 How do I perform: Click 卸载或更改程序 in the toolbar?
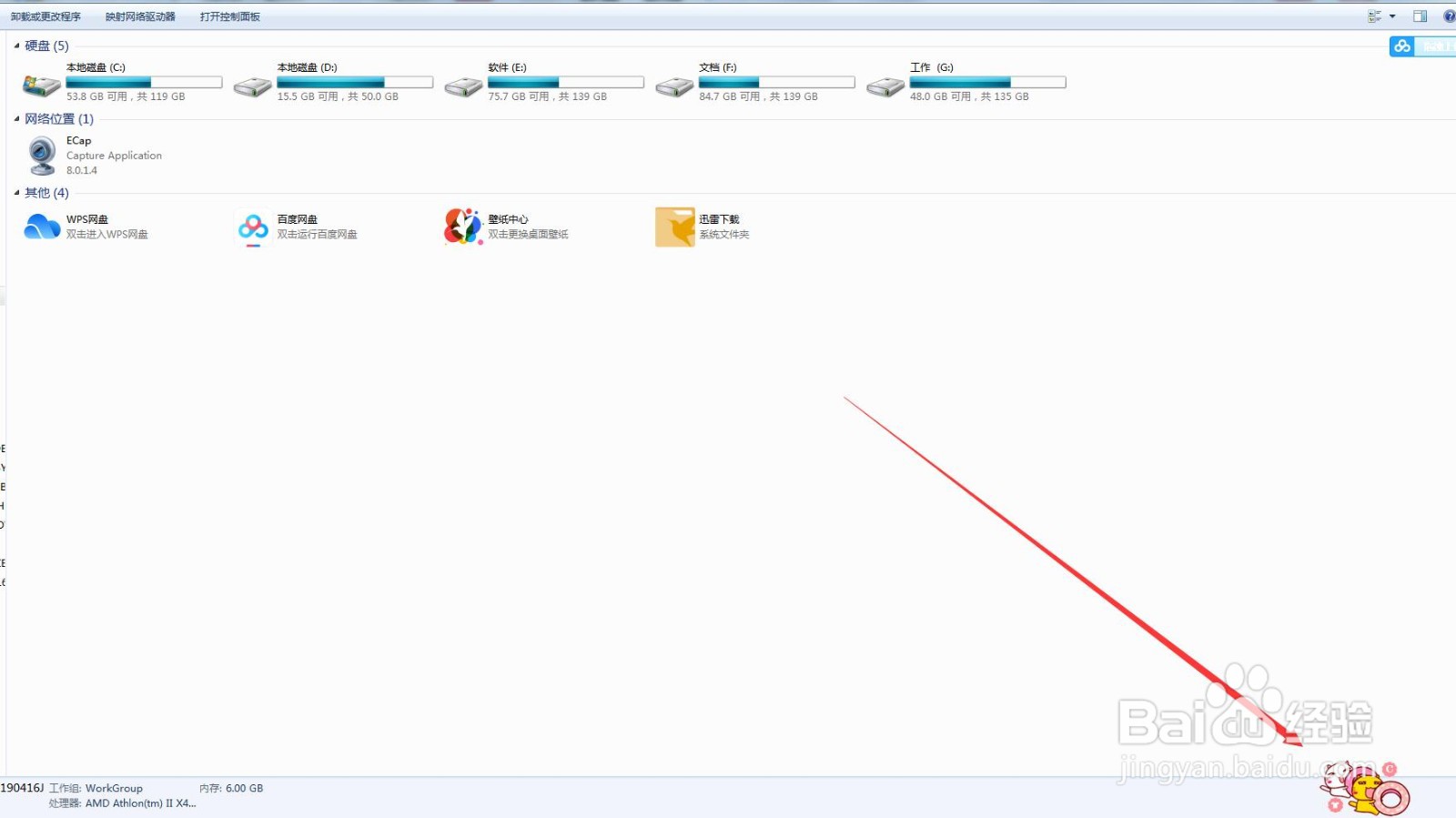pos(45,16)
